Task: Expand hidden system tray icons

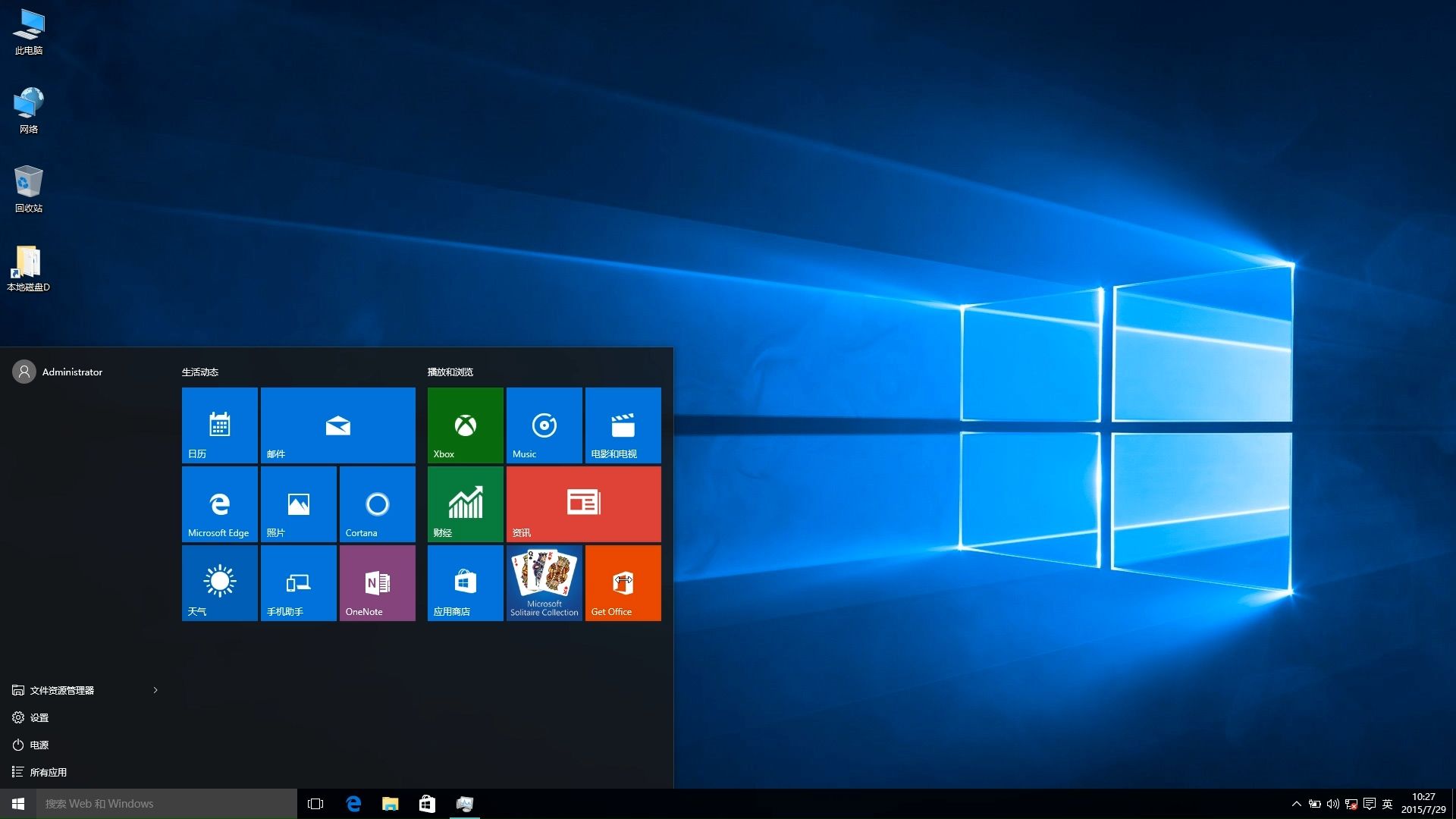Action: (x=1296, y=804)
